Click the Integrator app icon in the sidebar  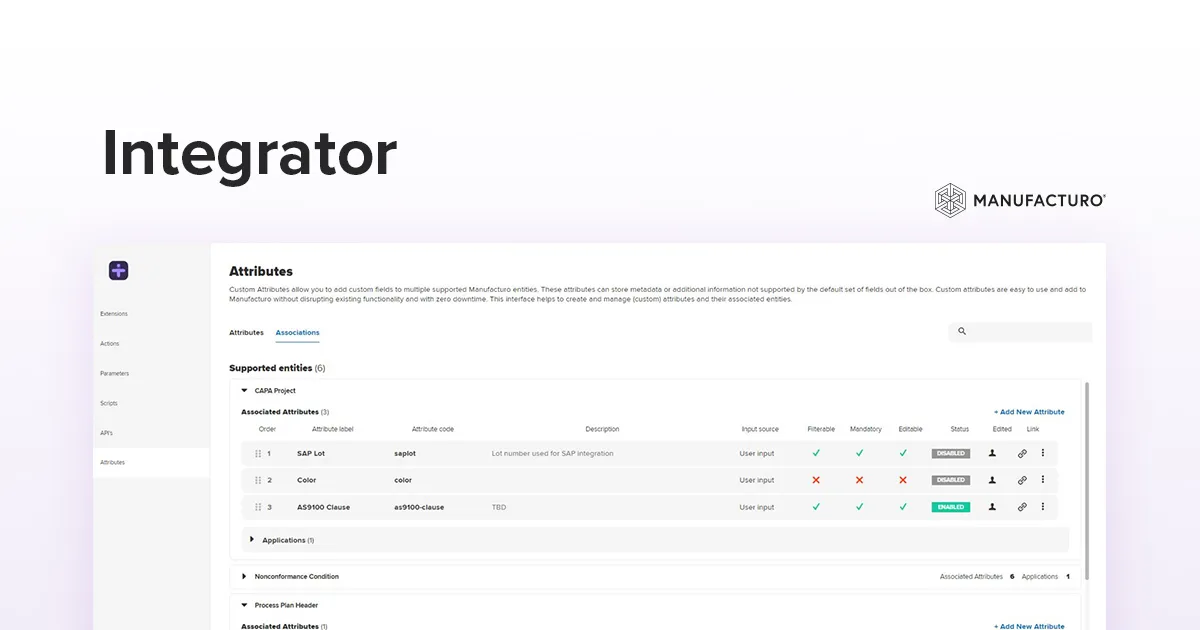pyautogui.click(x=117, y=270)
